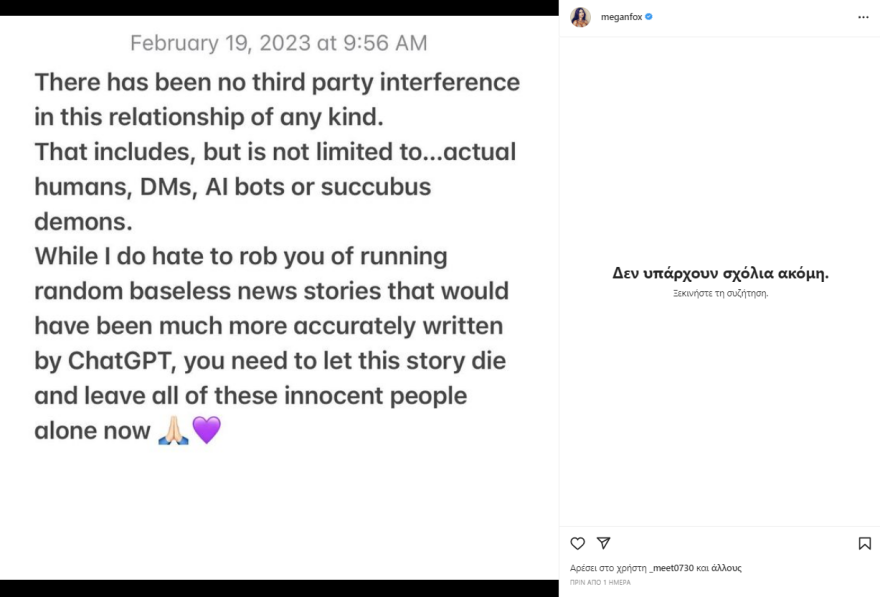Screen dimensions: 880x597
Task: Click the blue verified badge
Action: pos(649,17)
